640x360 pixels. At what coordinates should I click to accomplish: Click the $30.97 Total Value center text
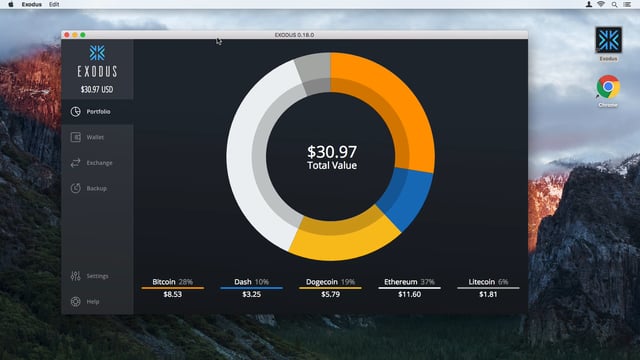tap(332, 157)
